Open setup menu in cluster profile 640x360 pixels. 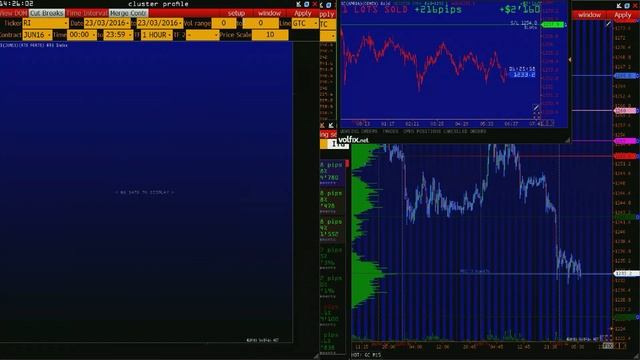coord(236,13)
